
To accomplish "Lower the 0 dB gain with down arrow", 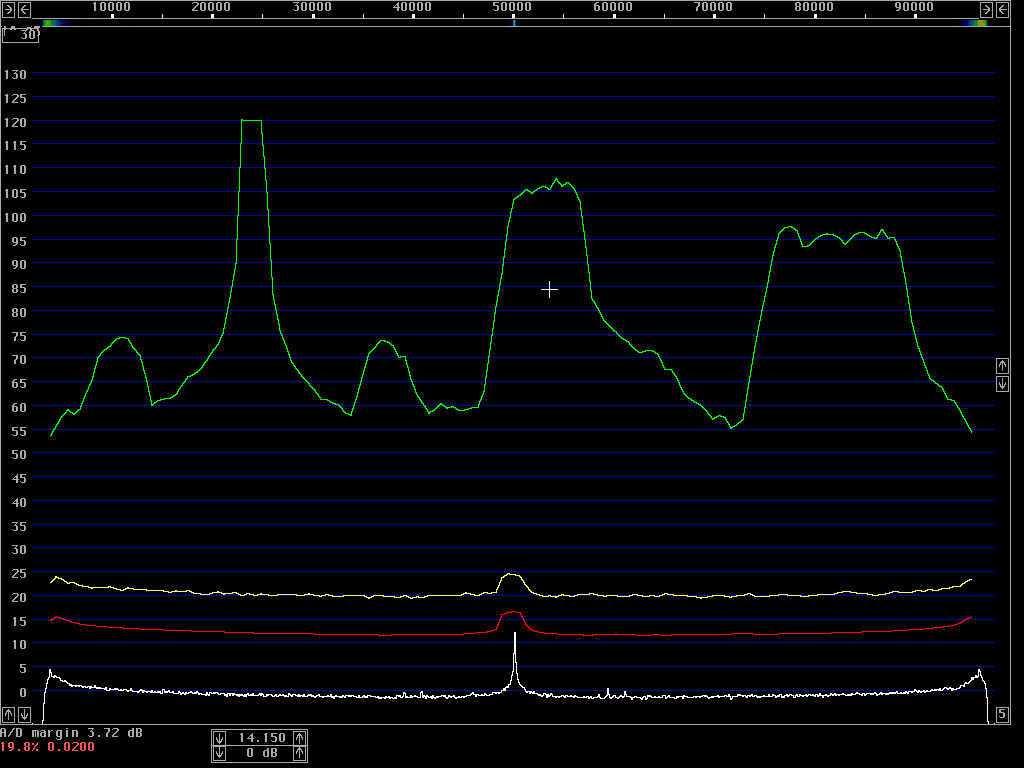I will pos(219,754).
